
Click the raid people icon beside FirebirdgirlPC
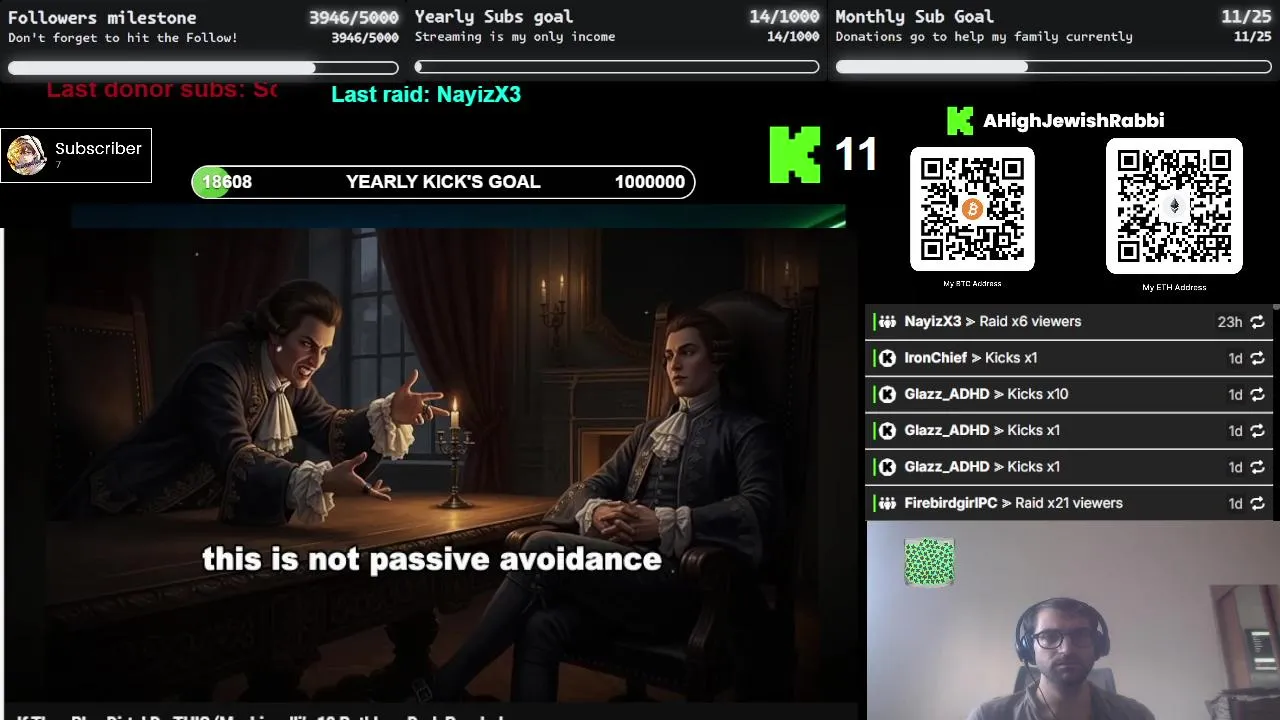coord(887,504)
